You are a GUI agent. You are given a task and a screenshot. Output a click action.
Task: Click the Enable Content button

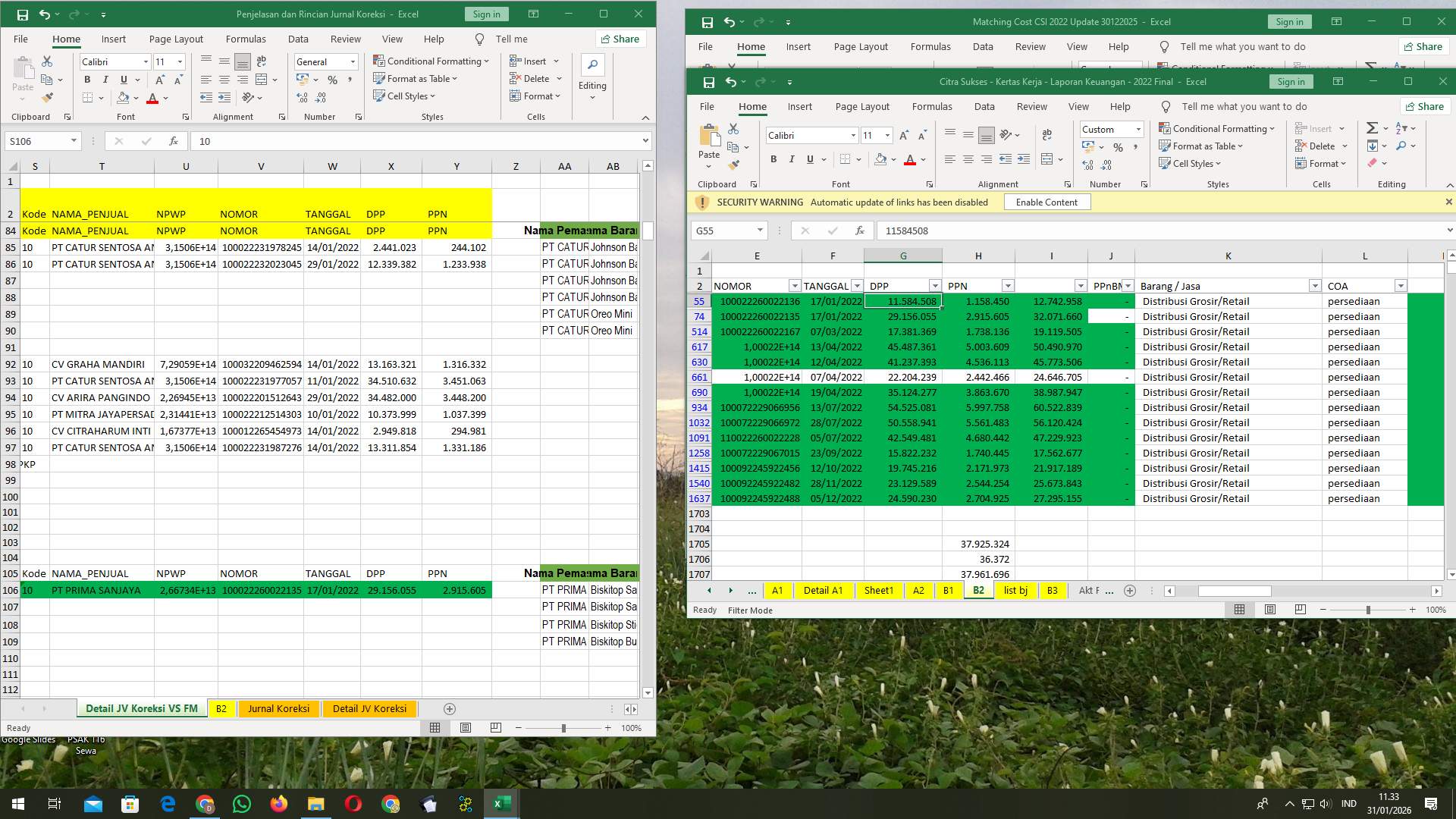coord(1046,202)
